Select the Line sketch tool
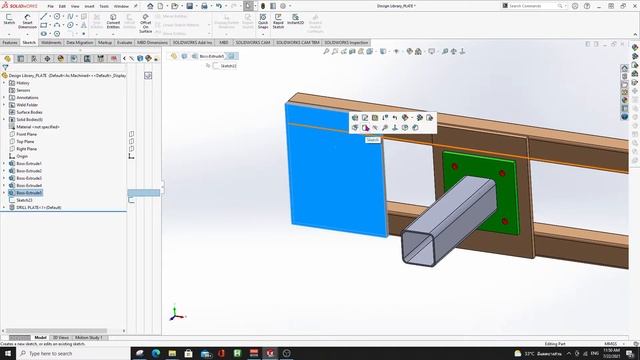 point(44,16)
